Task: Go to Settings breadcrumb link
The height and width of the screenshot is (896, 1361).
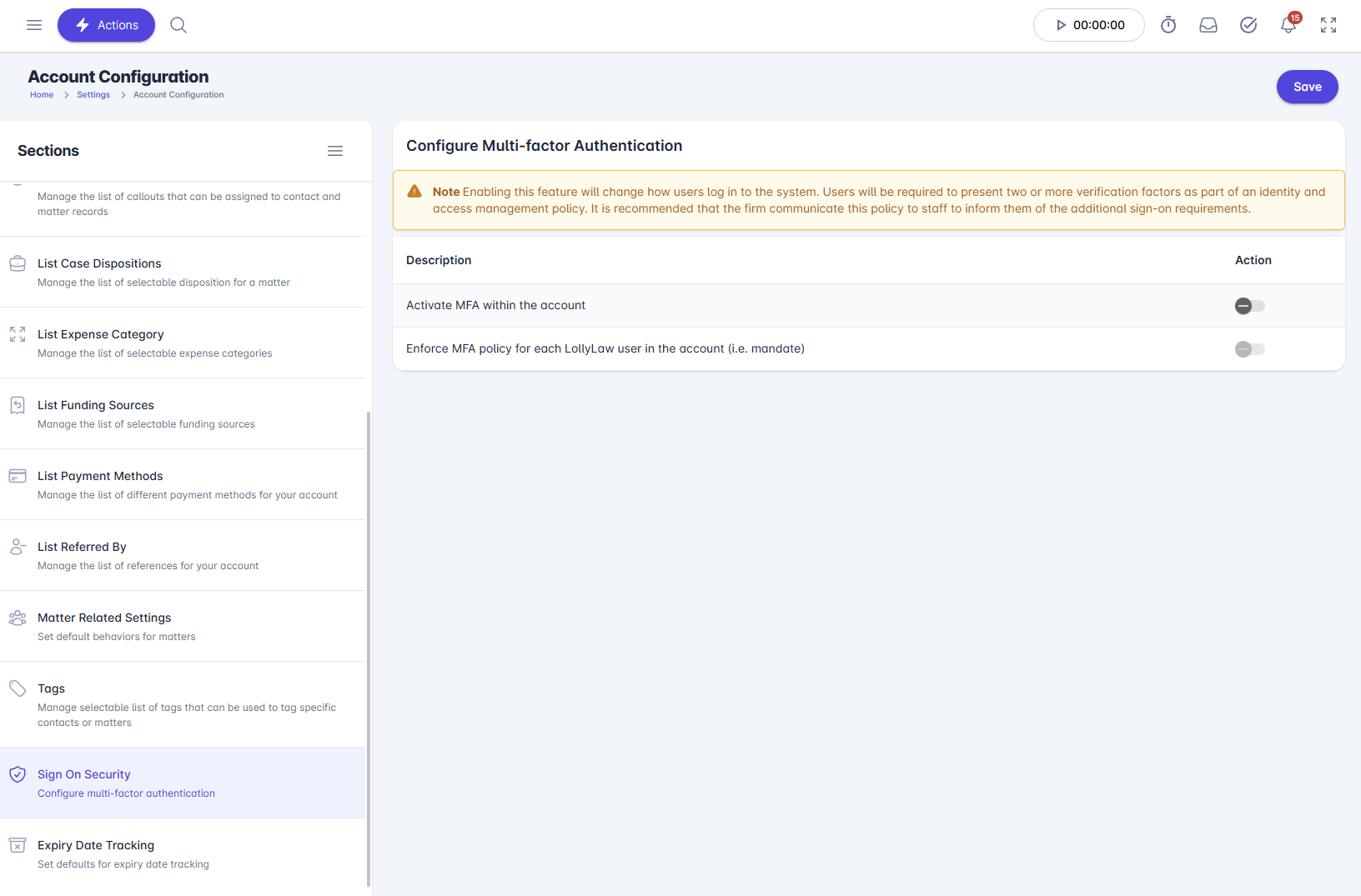Action: (x=93, y=95)
